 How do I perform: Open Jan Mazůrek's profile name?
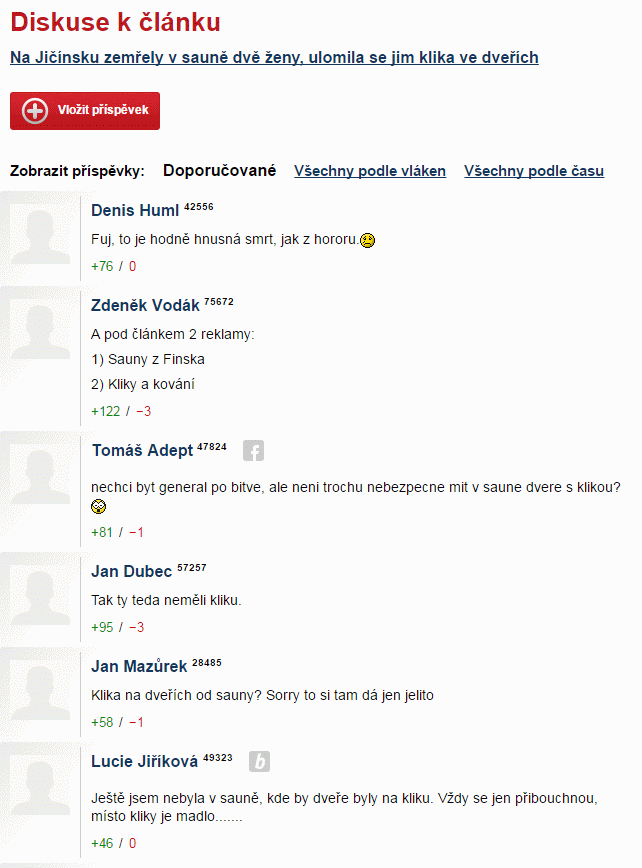tap(139, 666)
